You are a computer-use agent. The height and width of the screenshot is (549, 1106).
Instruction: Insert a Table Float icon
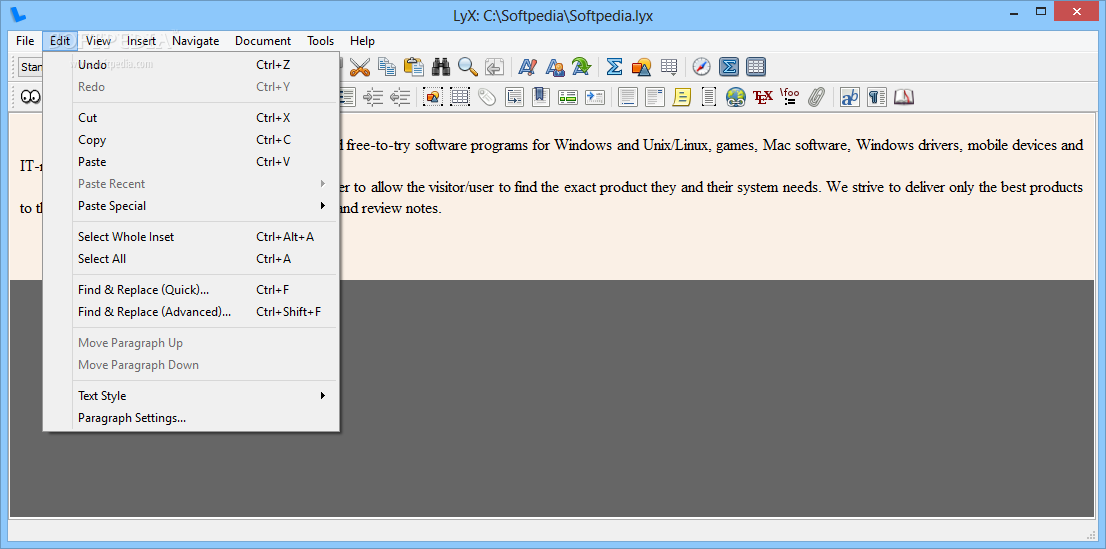tap(460, 97)
